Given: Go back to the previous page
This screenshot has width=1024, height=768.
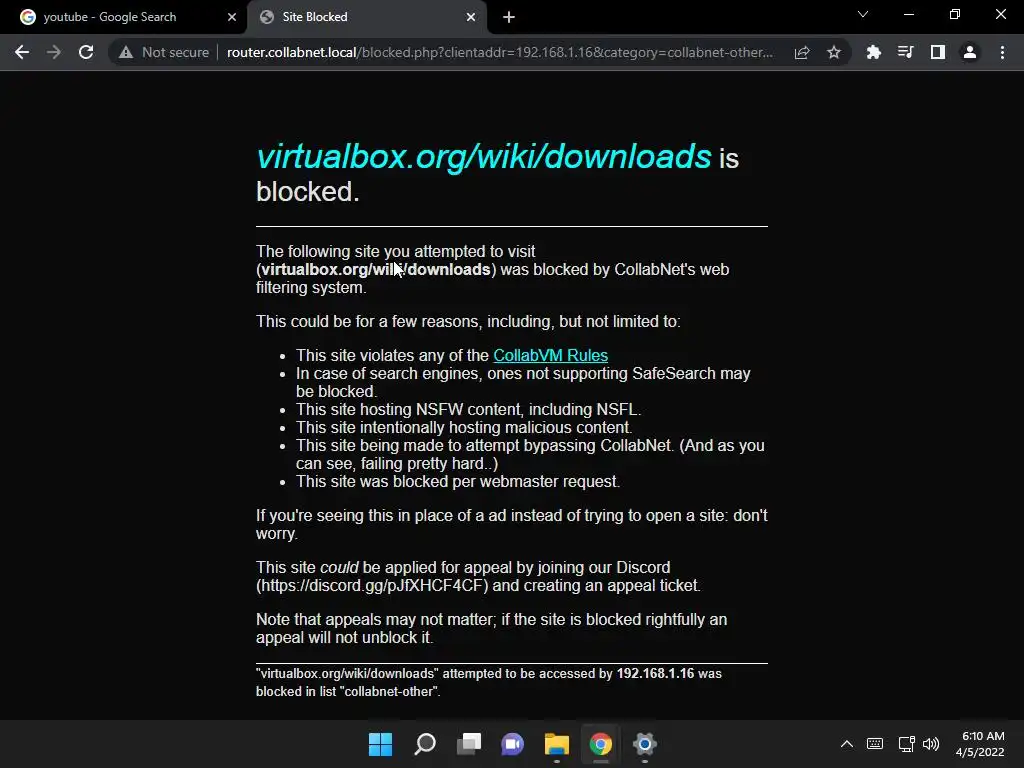Looking at the screenshot, I should pyautogui.click(x=22, y=52).
